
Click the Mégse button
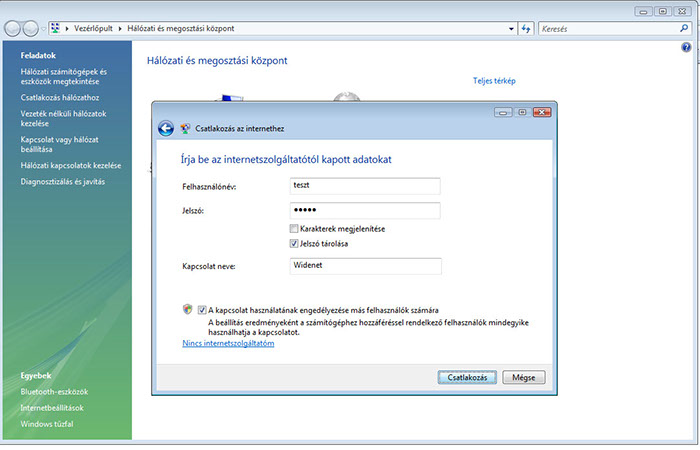[524, 377]
